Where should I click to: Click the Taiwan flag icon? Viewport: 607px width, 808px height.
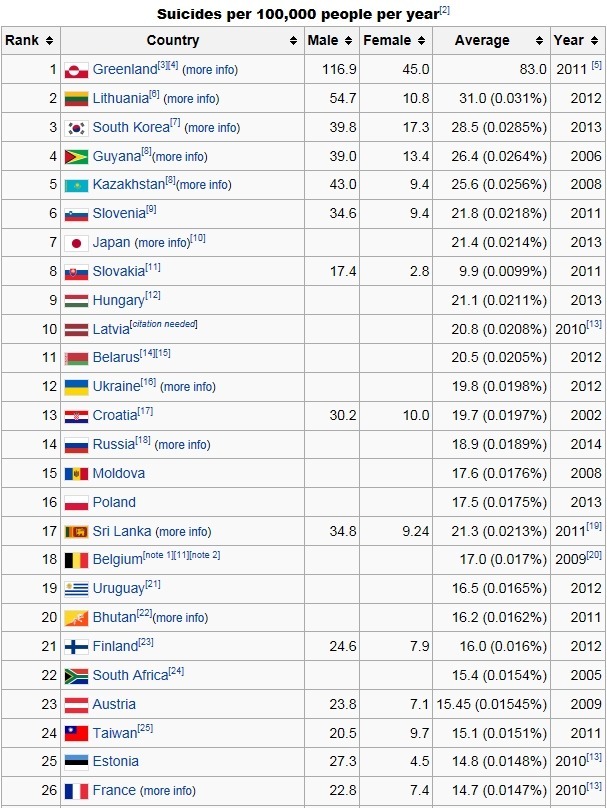(x=77, y=733)
